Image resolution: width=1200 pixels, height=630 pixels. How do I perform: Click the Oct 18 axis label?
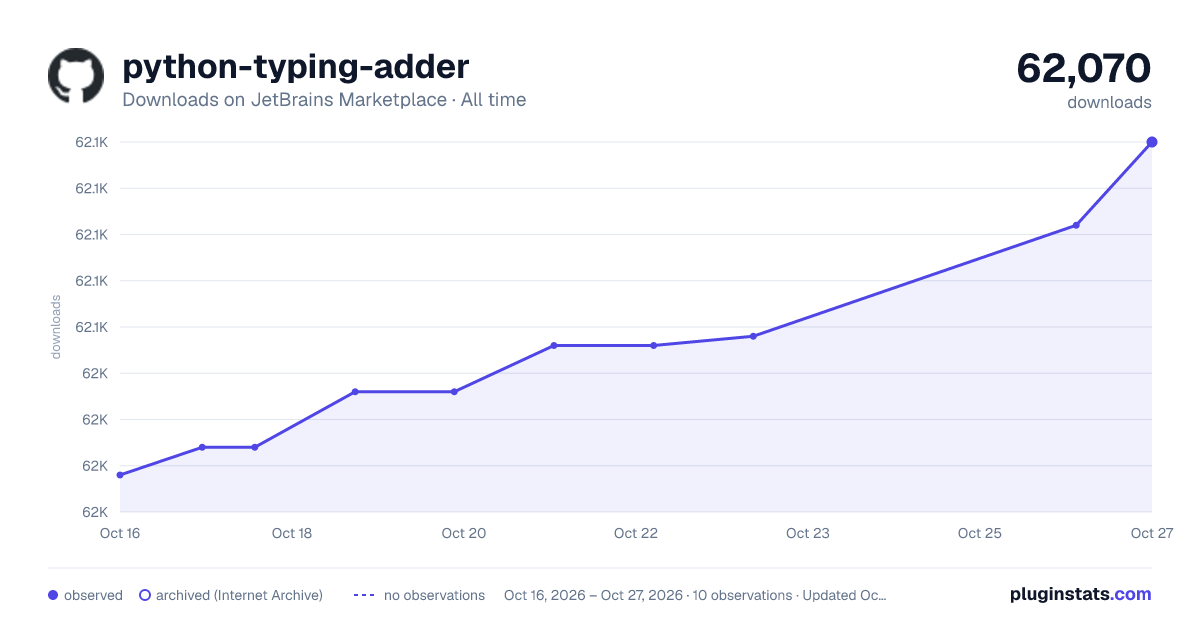(x=292, y=533)
